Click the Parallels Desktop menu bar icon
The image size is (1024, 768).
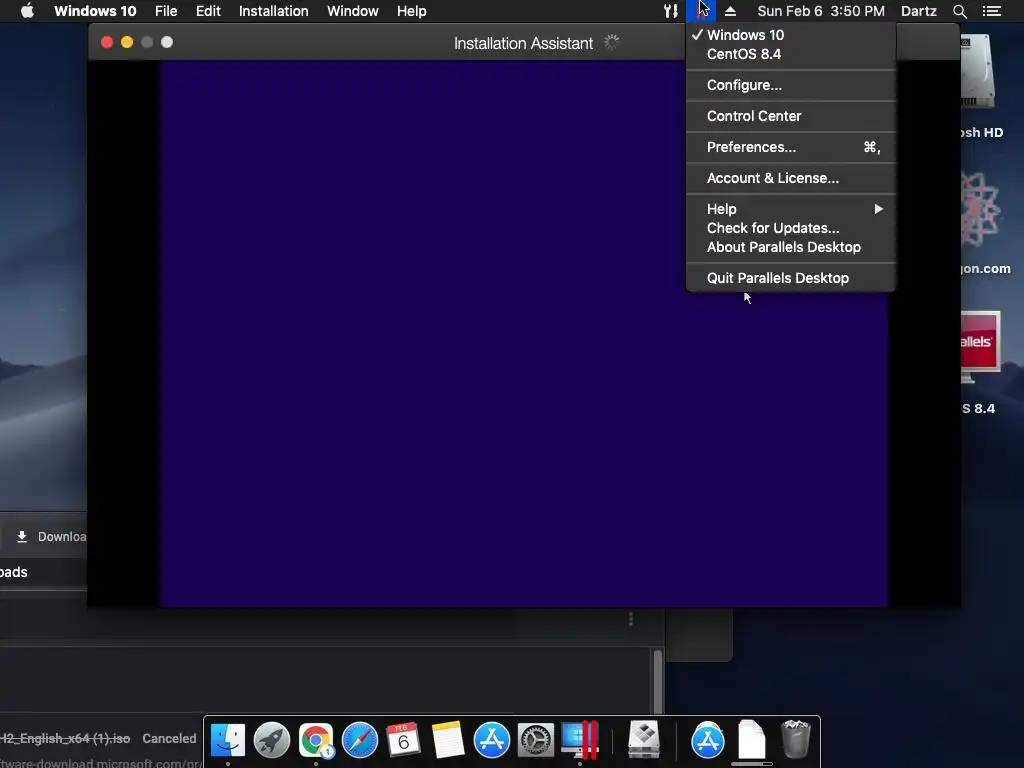point(701,11)
